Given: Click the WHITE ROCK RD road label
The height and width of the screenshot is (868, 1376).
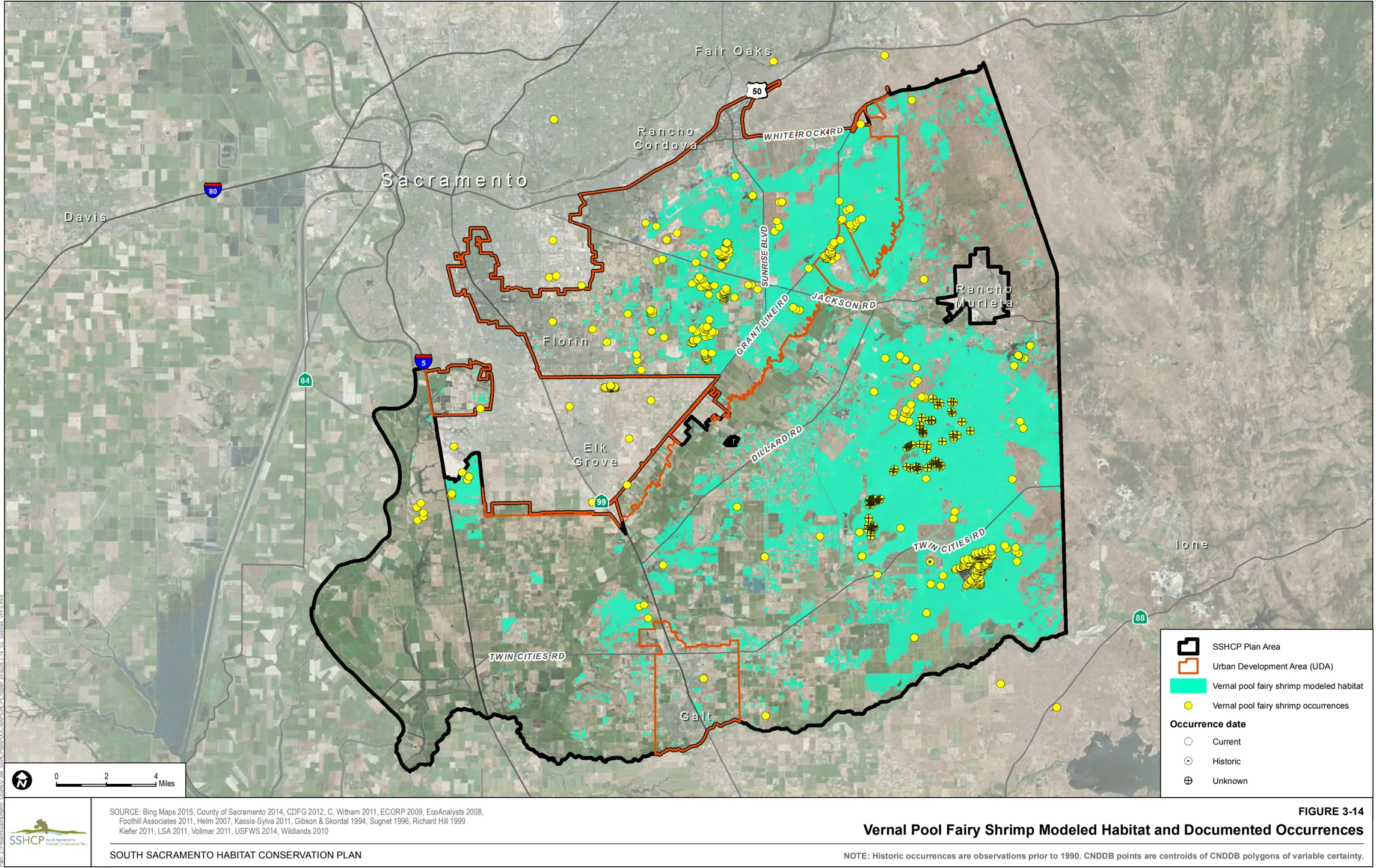Looking at the screenshot, I should tap(803, 133).
